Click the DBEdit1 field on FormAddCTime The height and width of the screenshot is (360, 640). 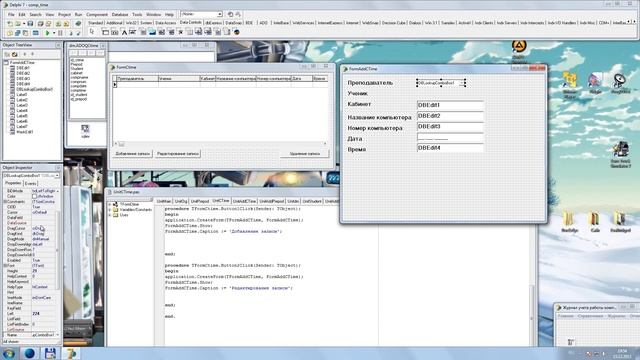pyautogui.click(x=450, y=105)
